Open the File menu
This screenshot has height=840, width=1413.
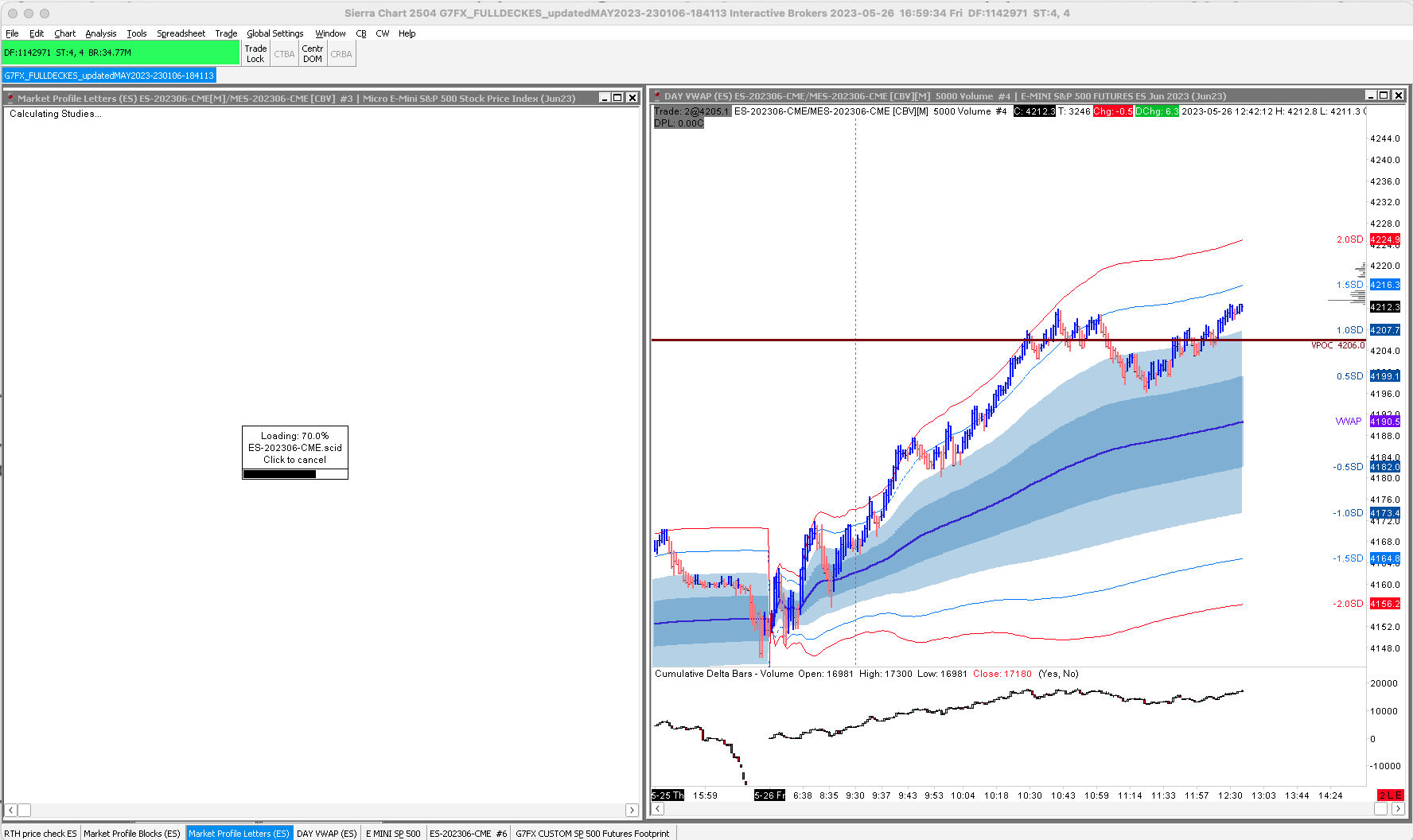[x=12, y=33]
